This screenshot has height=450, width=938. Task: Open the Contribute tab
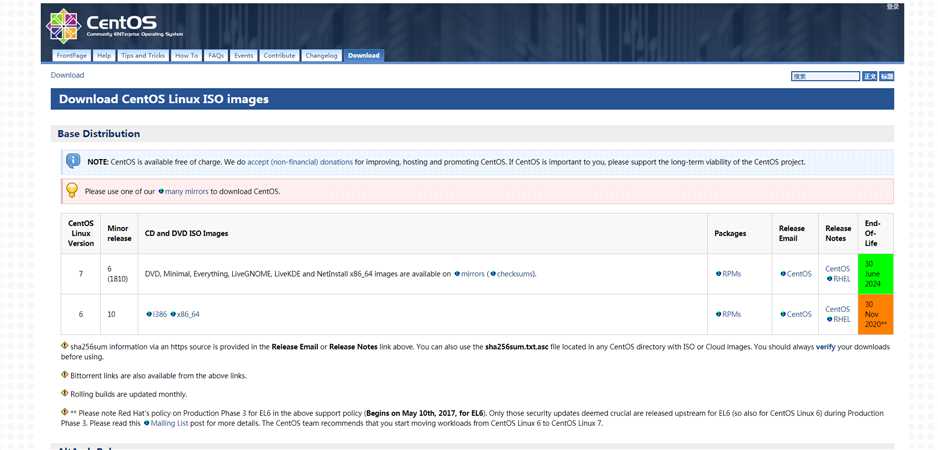coord(279,56)
